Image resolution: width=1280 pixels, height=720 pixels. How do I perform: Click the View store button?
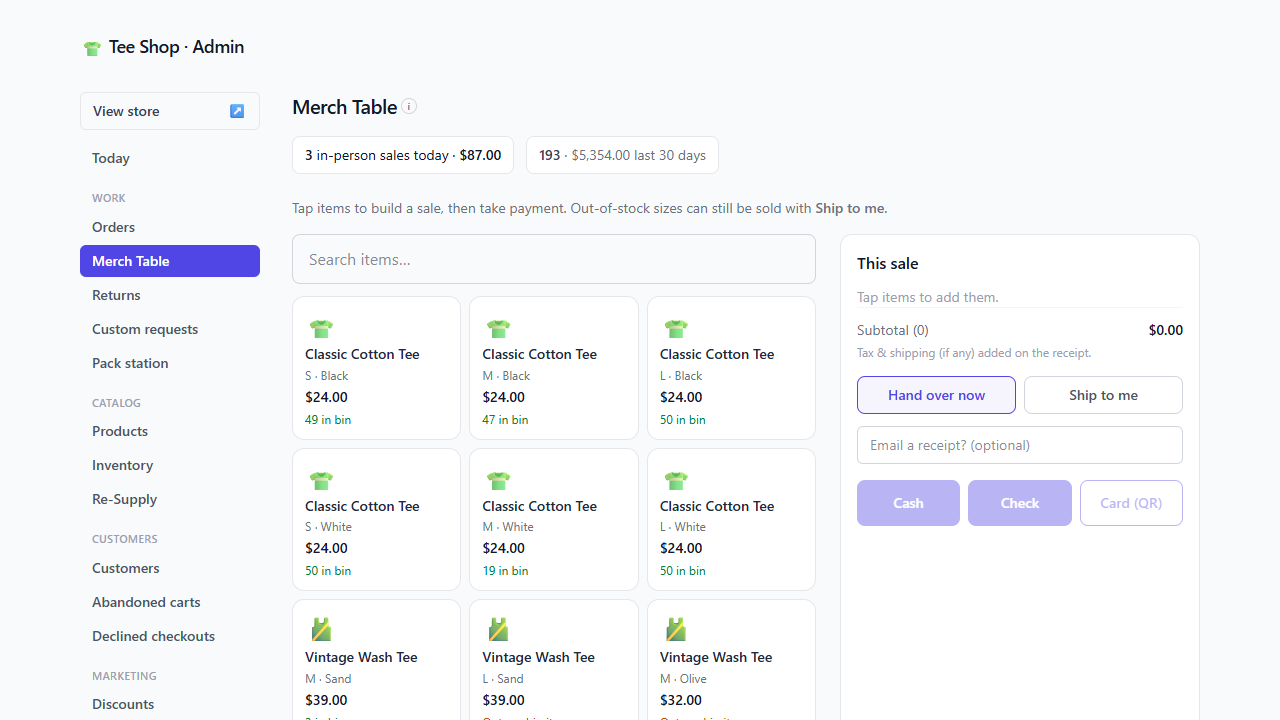[x=170, y=111]
